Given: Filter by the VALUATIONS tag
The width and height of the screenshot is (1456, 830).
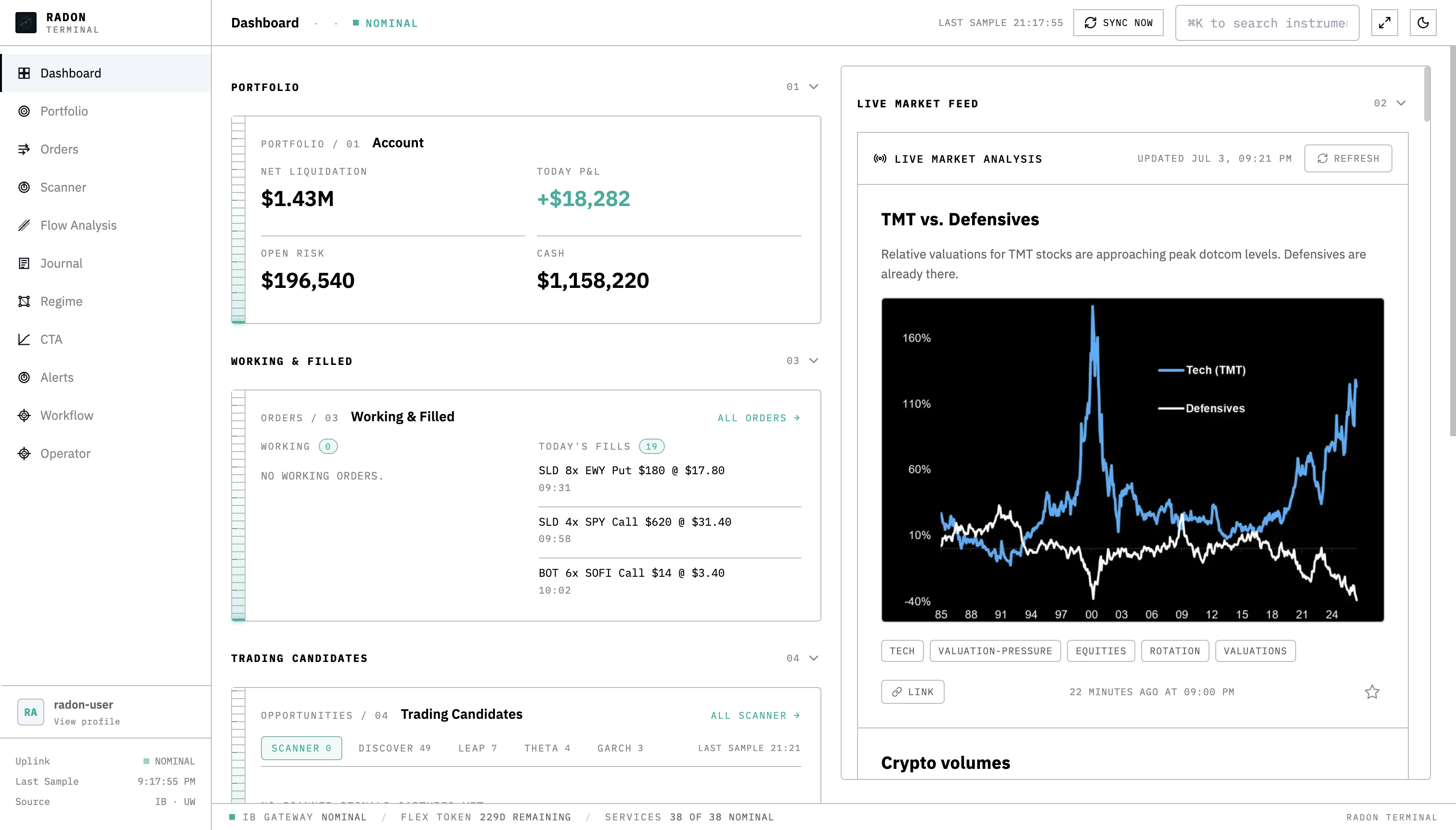Looking at the screenshot, I should [1255, 651].
